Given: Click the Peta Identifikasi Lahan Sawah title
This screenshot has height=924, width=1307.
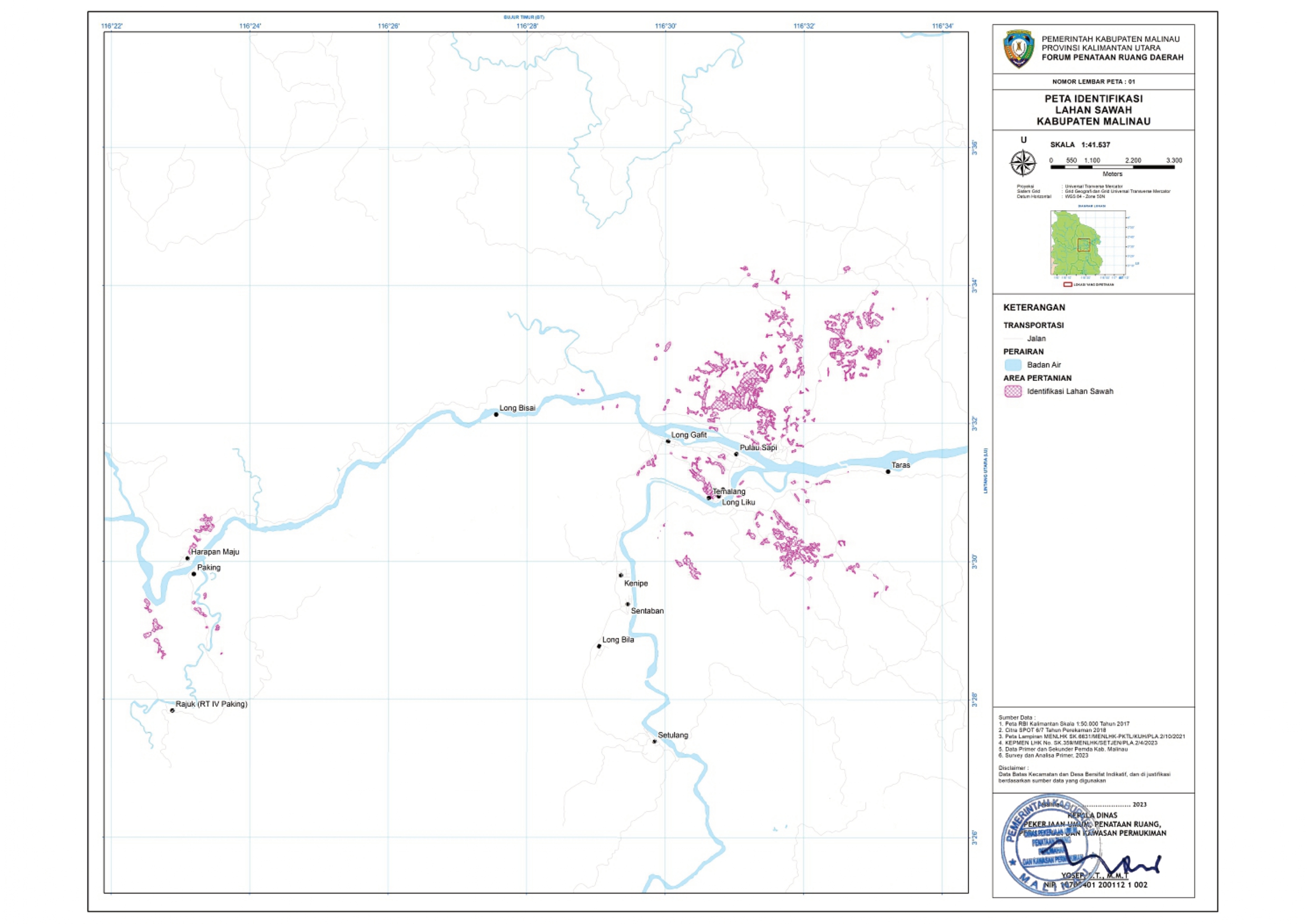Looking at the screenshot, I should point(1093,110).
